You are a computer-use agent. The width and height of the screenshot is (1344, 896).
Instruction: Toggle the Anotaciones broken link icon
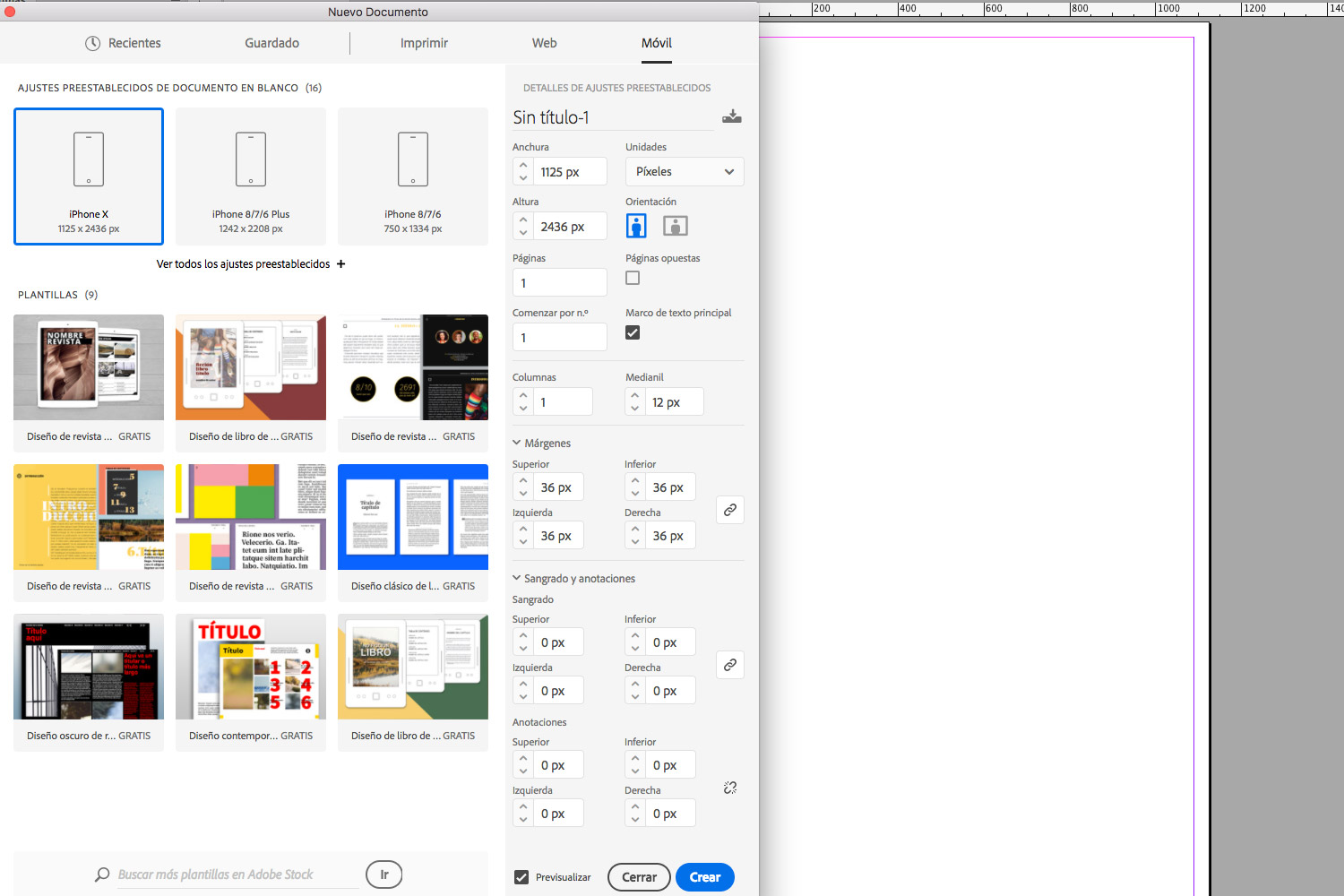pos(730,788)
